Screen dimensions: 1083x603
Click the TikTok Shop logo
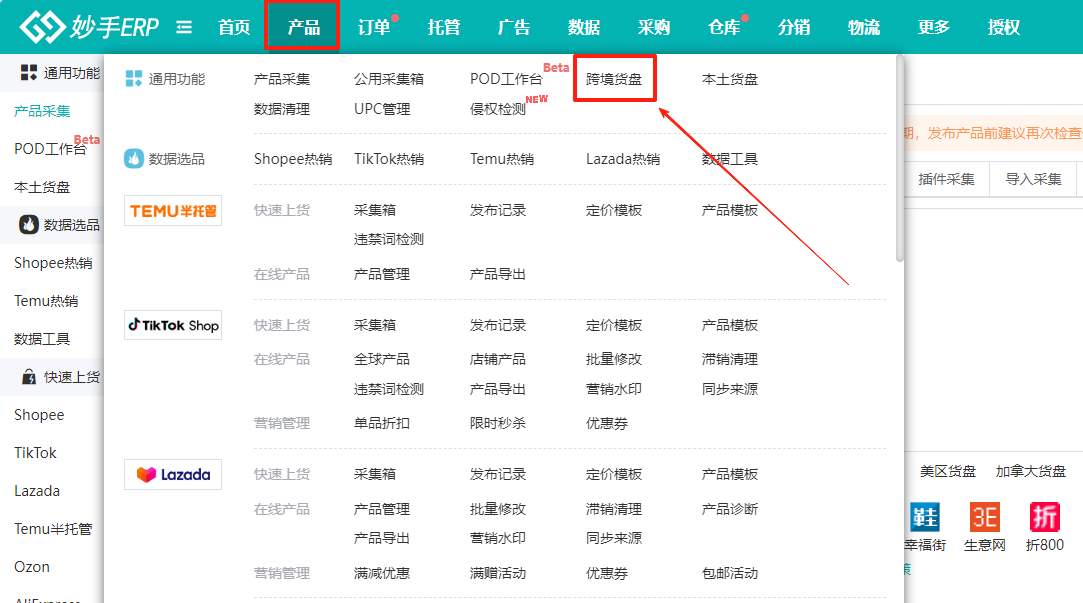[173, 325]
